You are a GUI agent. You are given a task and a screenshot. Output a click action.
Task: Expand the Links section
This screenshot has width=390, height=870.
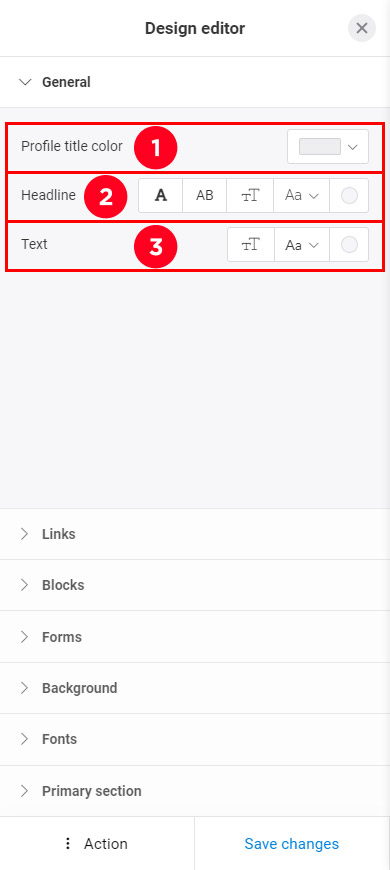click(195, 534)
